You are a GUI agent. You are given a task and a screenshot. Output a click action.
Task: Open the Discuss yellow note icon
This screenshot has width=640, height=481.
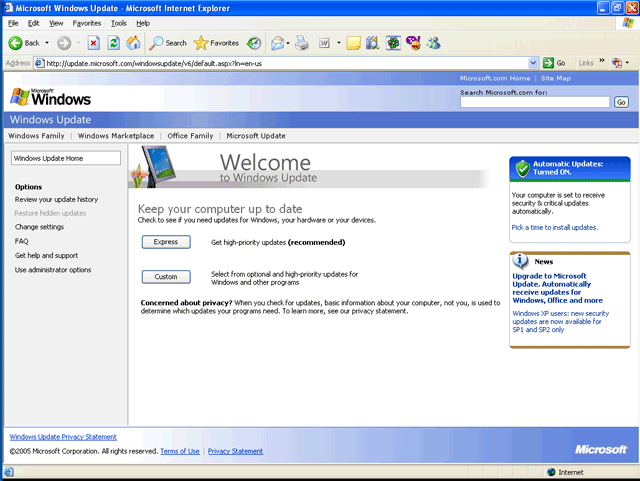pos(353,43)
